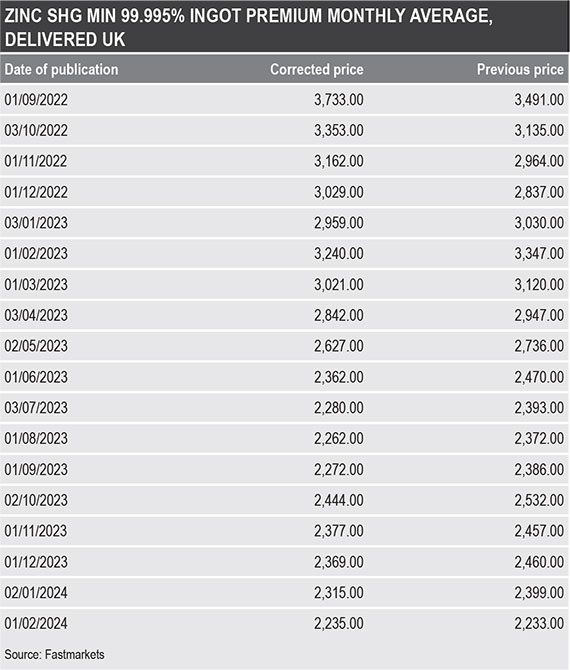
Task: Click corrected price 3,733.00
Action: pos(339,100)
